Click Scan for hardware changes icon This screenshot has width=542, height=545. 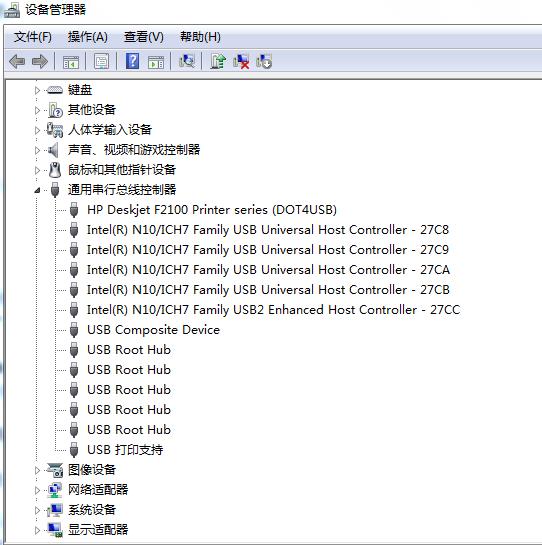[187, 61]
